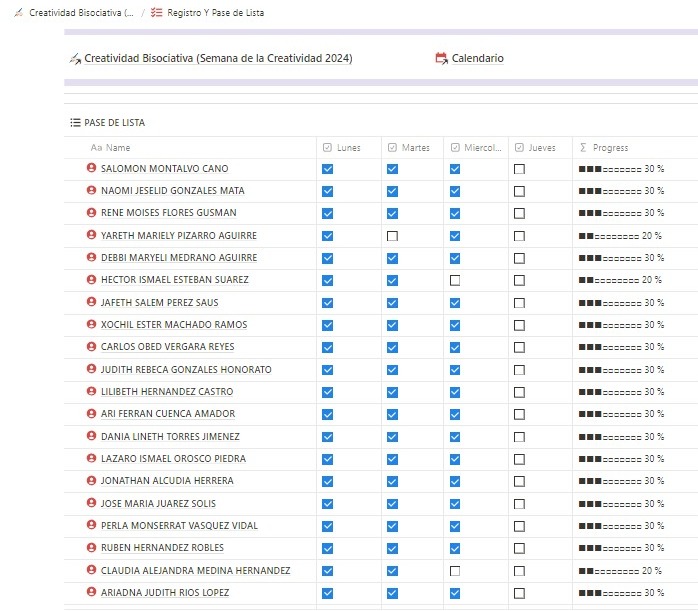The height and width of the screenshot is (611, 698).
Task: Go to Registro Y Pase de Lista breadcrumb
Action: click(207, 12)
